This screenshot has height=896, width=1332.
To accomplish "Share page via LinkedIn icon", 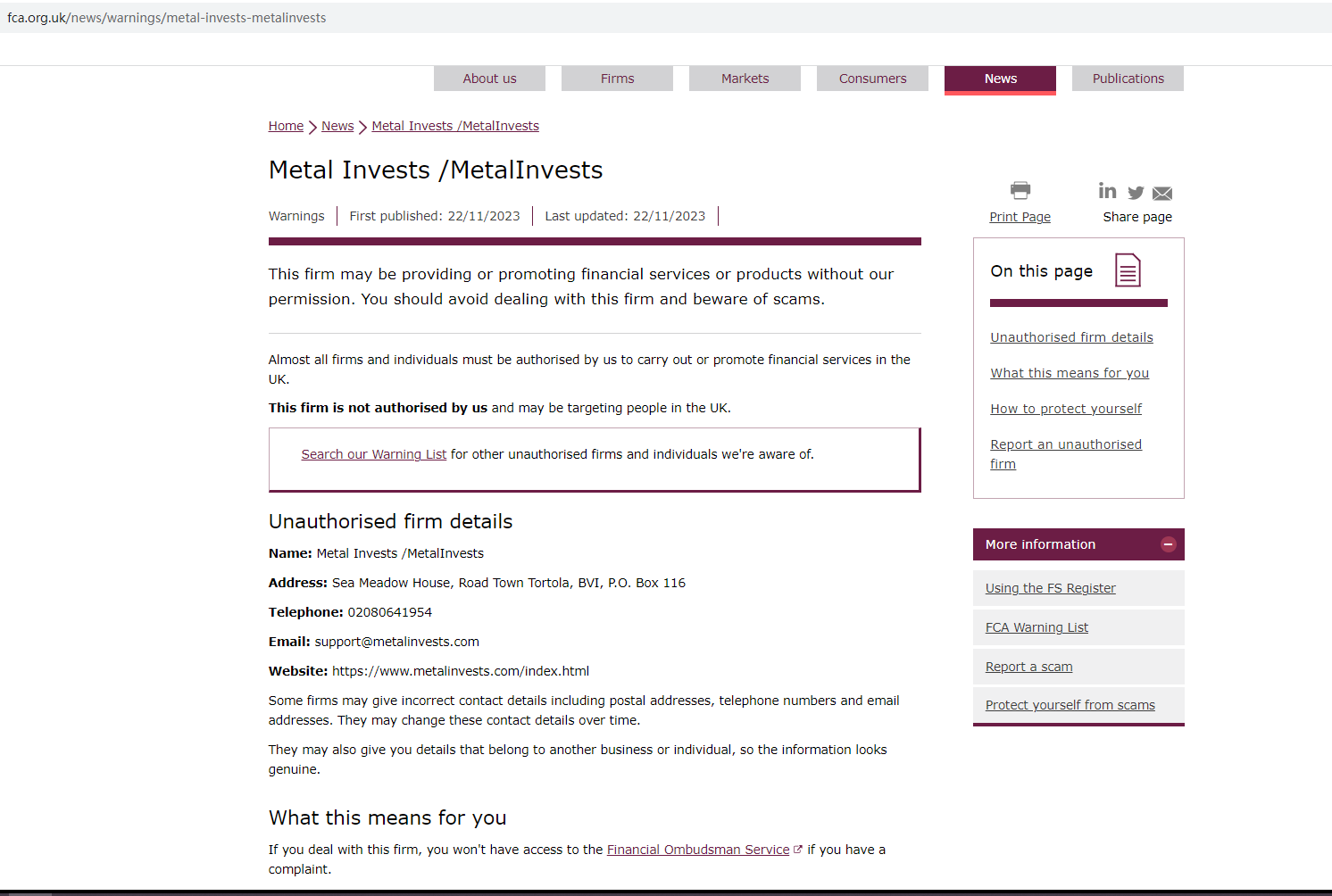I will click(x=1107, y=191).
